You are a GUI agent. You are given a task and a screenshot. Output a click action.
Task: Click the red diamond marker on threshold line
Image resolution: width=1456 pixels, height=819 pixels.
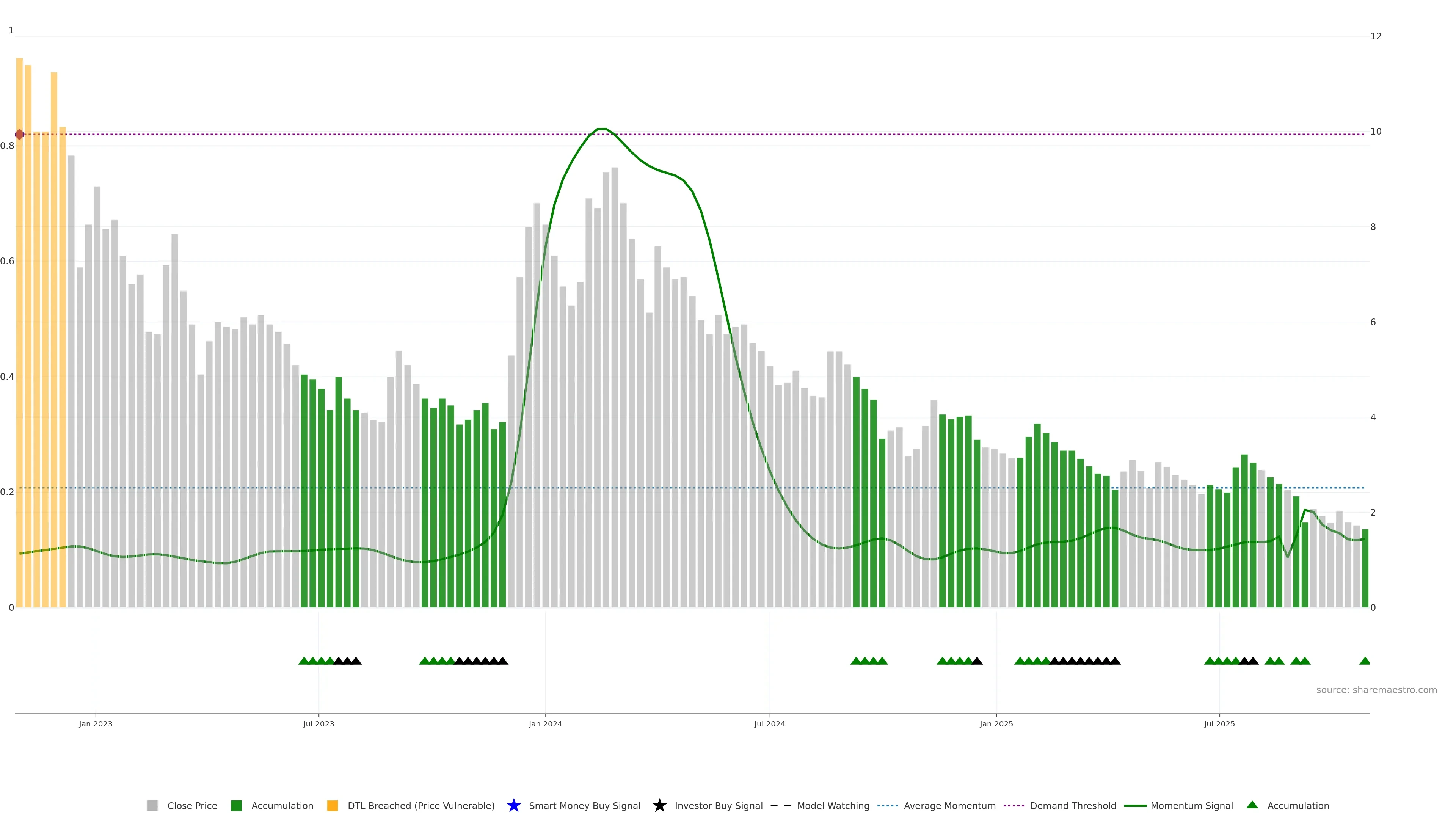tap(20, 135)
